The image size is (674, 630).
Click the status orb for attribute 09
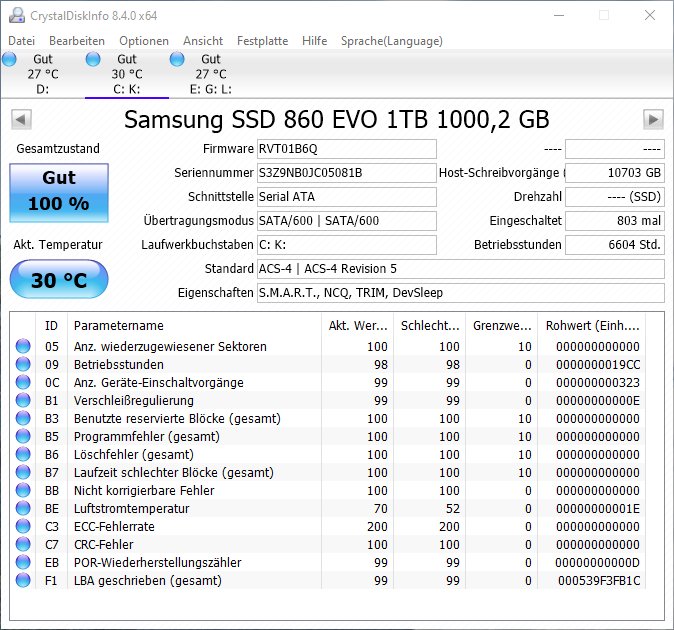click(23, 364)
